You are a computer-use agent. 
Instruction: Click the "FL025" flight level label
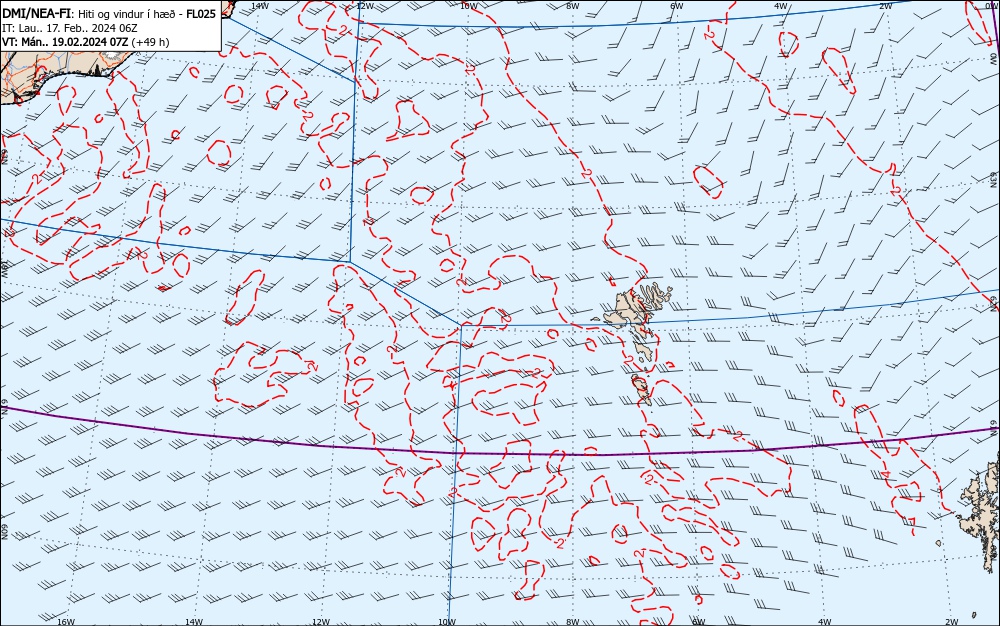pyautogui.click(x=201, y=13)
